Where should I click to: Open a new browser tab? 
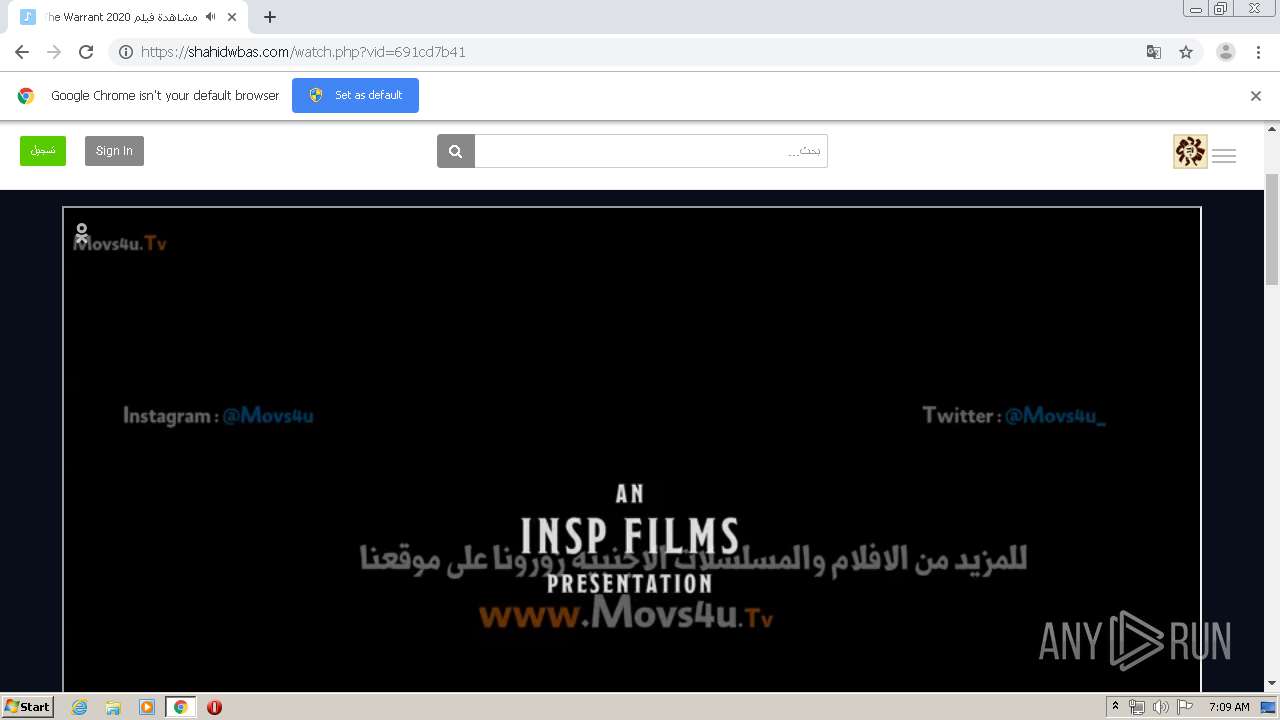270,17
